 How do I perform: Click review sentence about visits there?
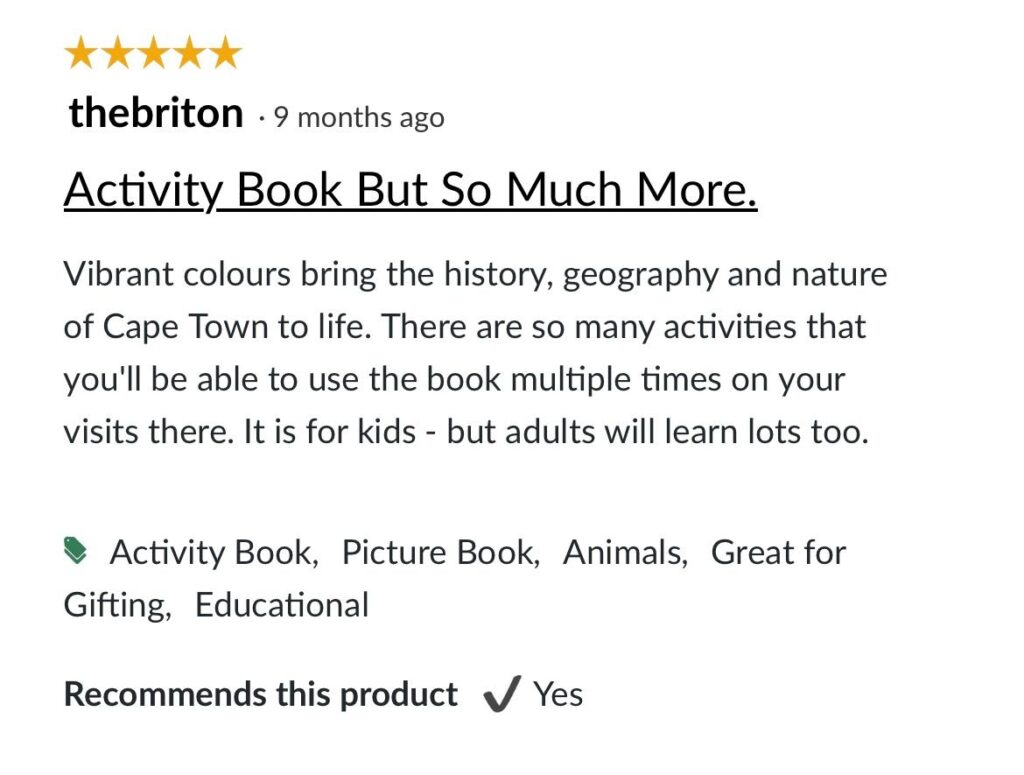pos(465,433)
